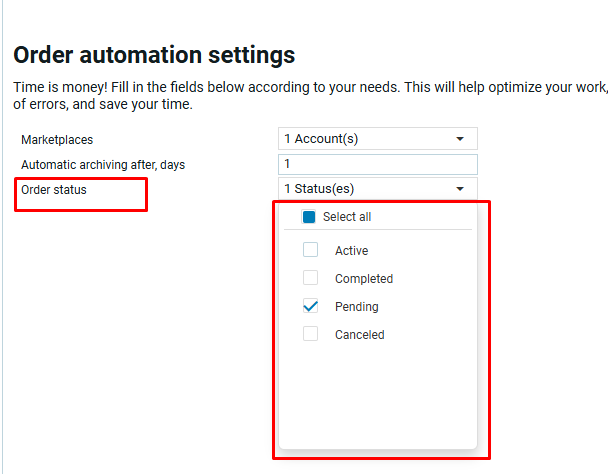Click the automatic archiving days input field
Viewport: 608px width, 474px height.
377,164
